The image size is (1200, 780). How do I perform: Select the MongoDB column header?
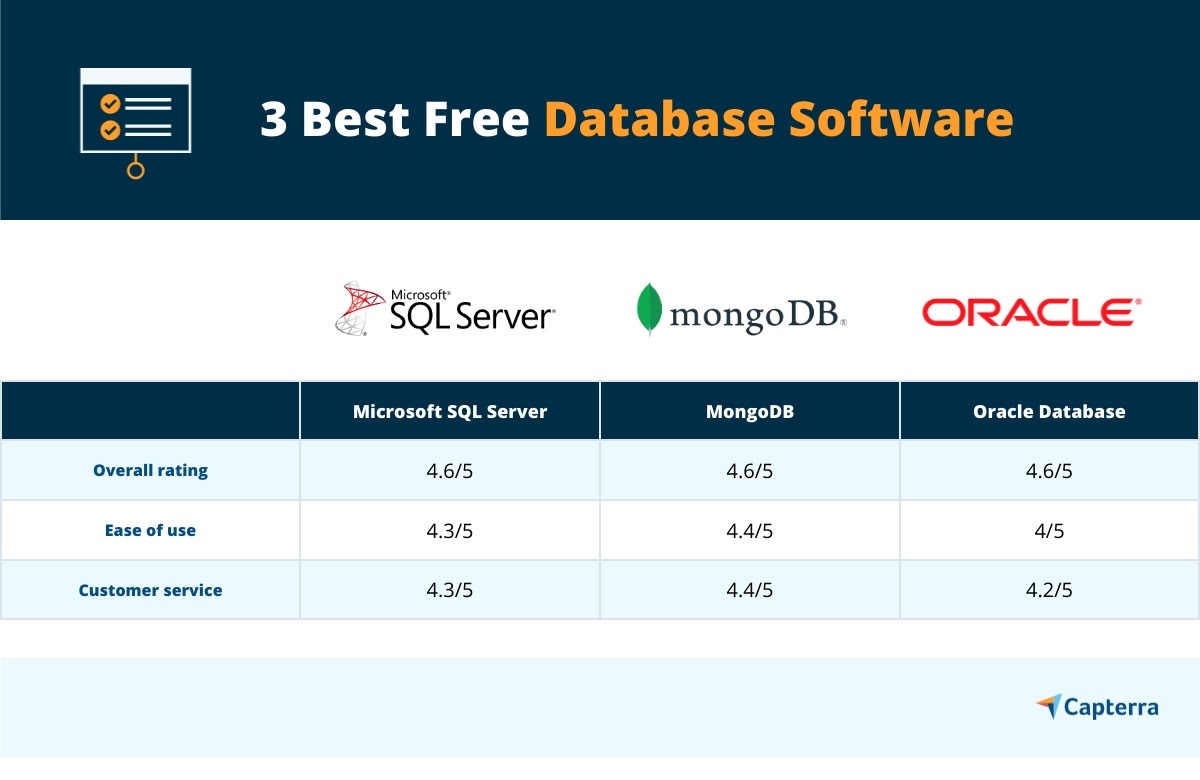[750, 411]
